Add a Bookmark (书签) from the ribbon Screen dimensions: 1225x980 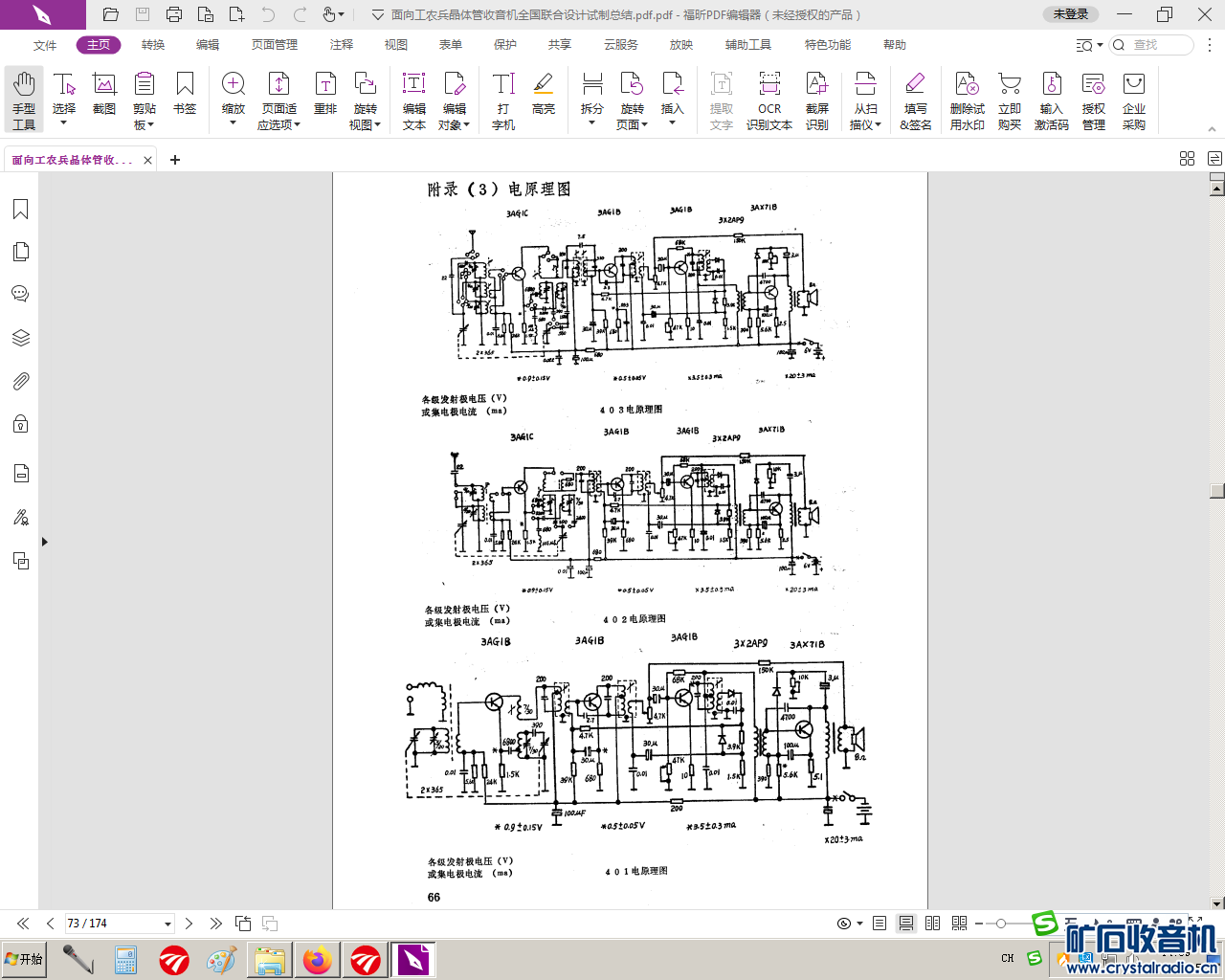coord(185,94)
